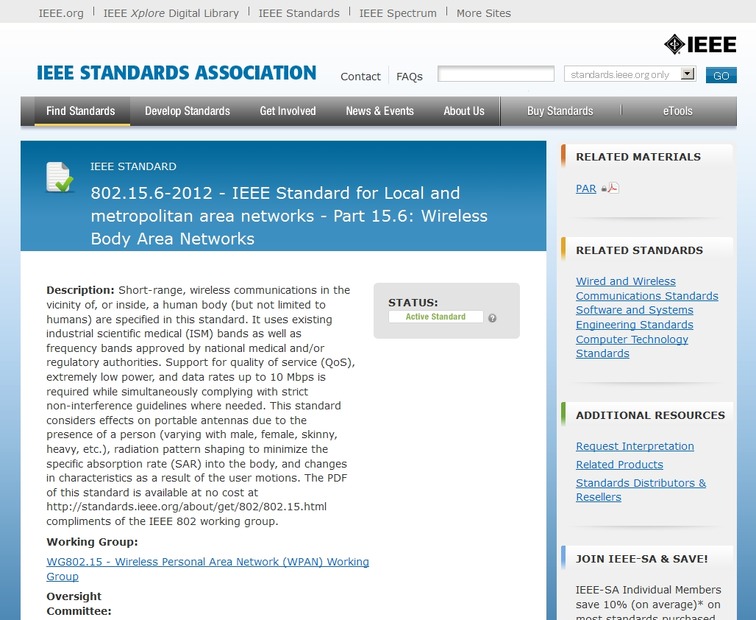756x620 pixels.
Task: Click the search text field
Action: point(496,74)
